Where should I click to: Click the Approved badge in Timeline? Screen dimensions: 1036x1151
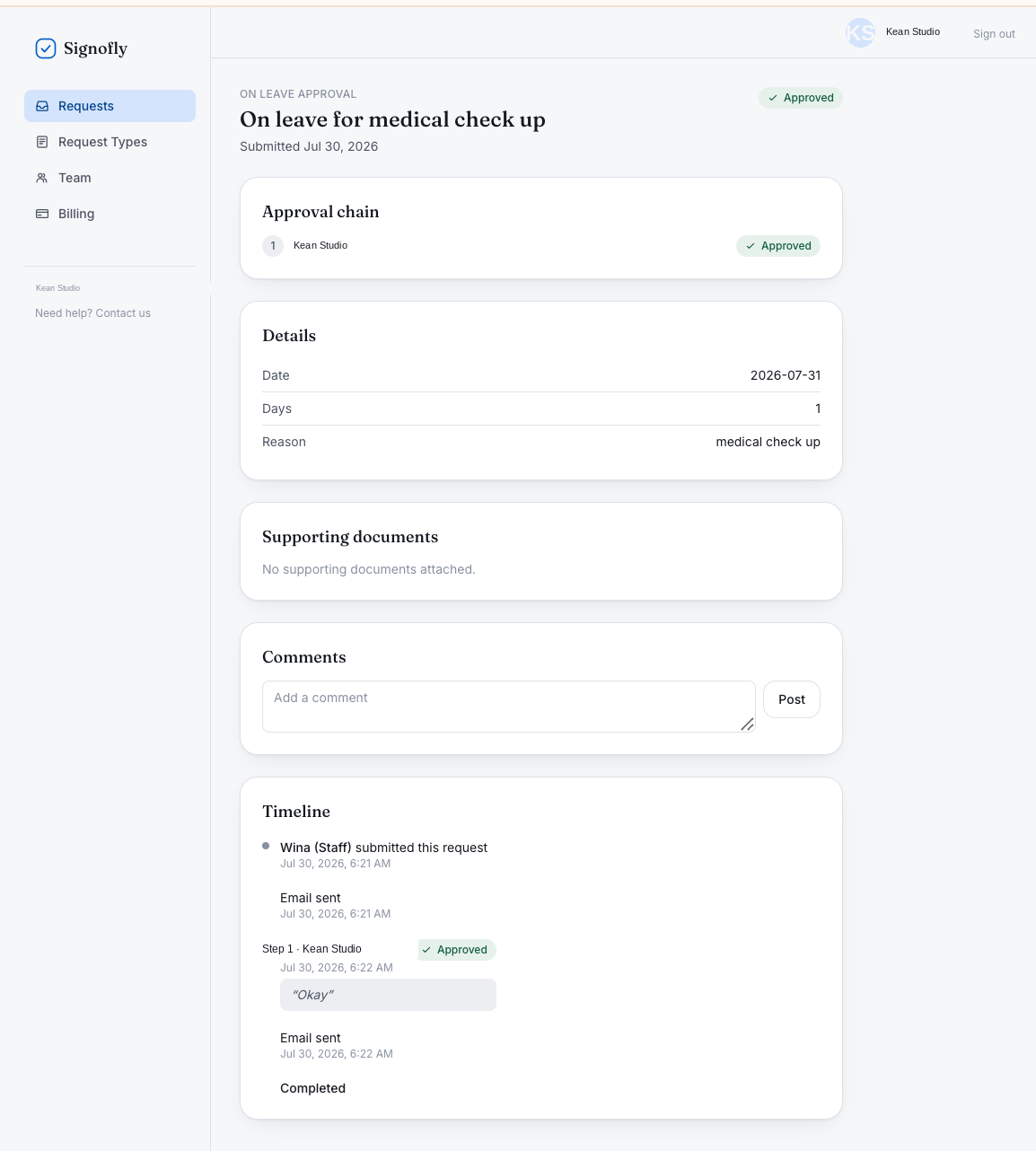tap(457, 950)
